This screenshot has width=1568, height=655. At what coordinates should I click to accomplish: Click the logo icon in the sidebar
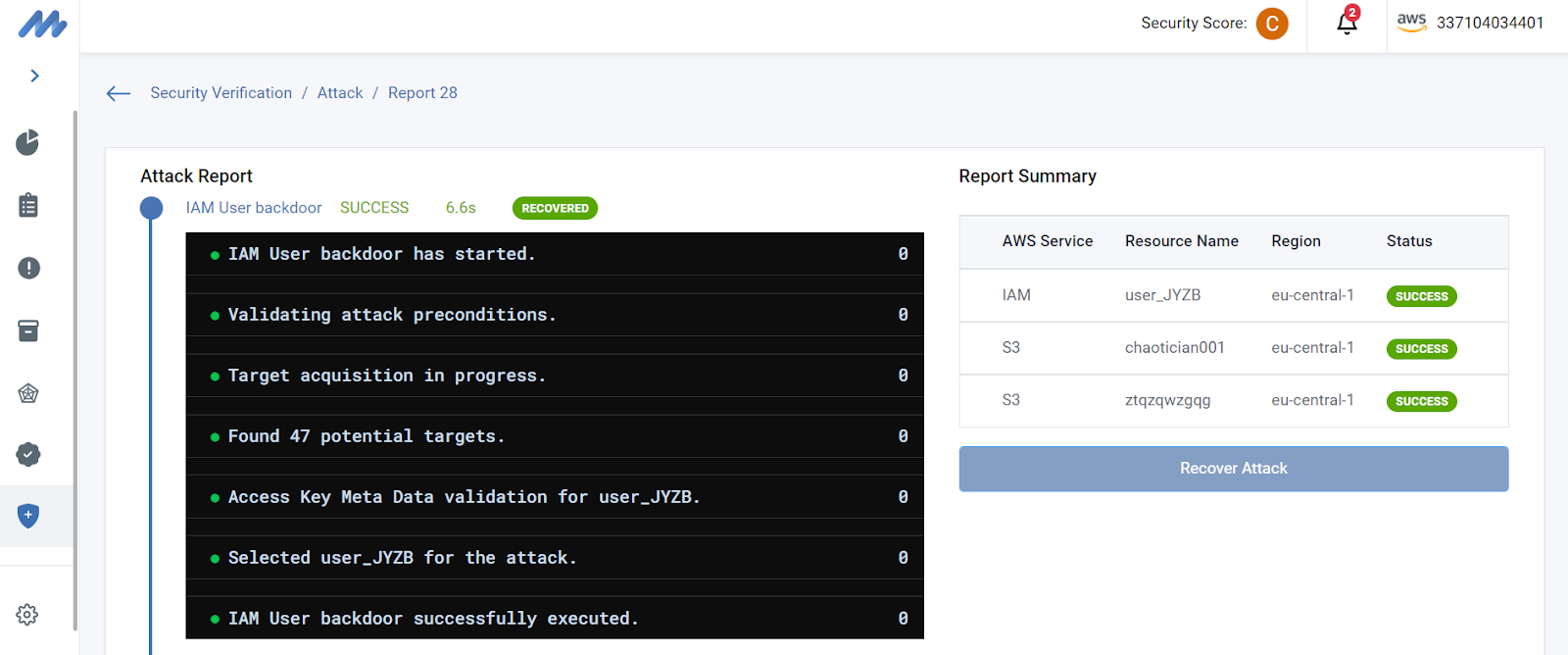tap(42, 25)
